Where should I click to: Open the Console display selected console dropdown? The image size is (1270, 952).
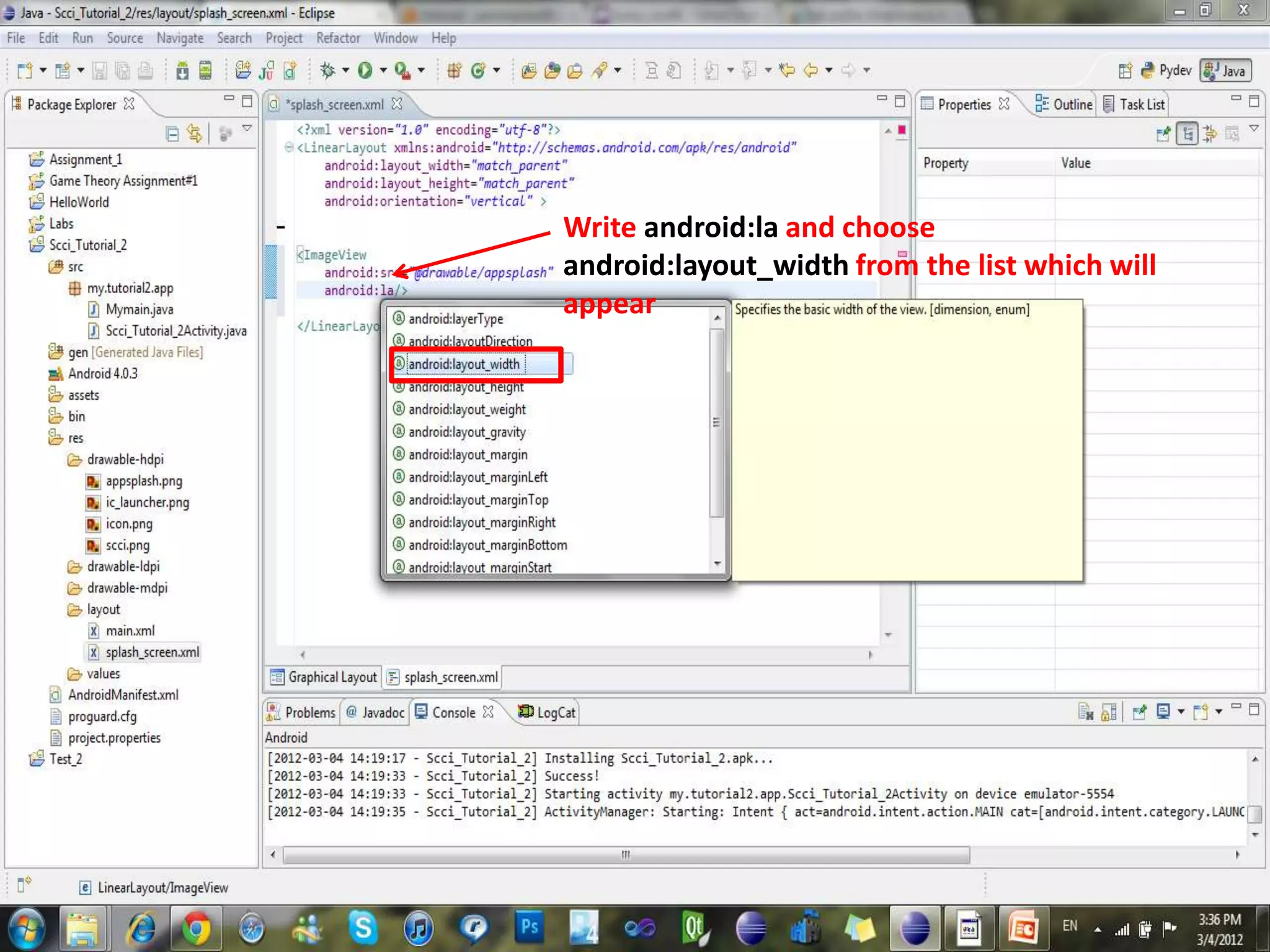(1181, 712)
